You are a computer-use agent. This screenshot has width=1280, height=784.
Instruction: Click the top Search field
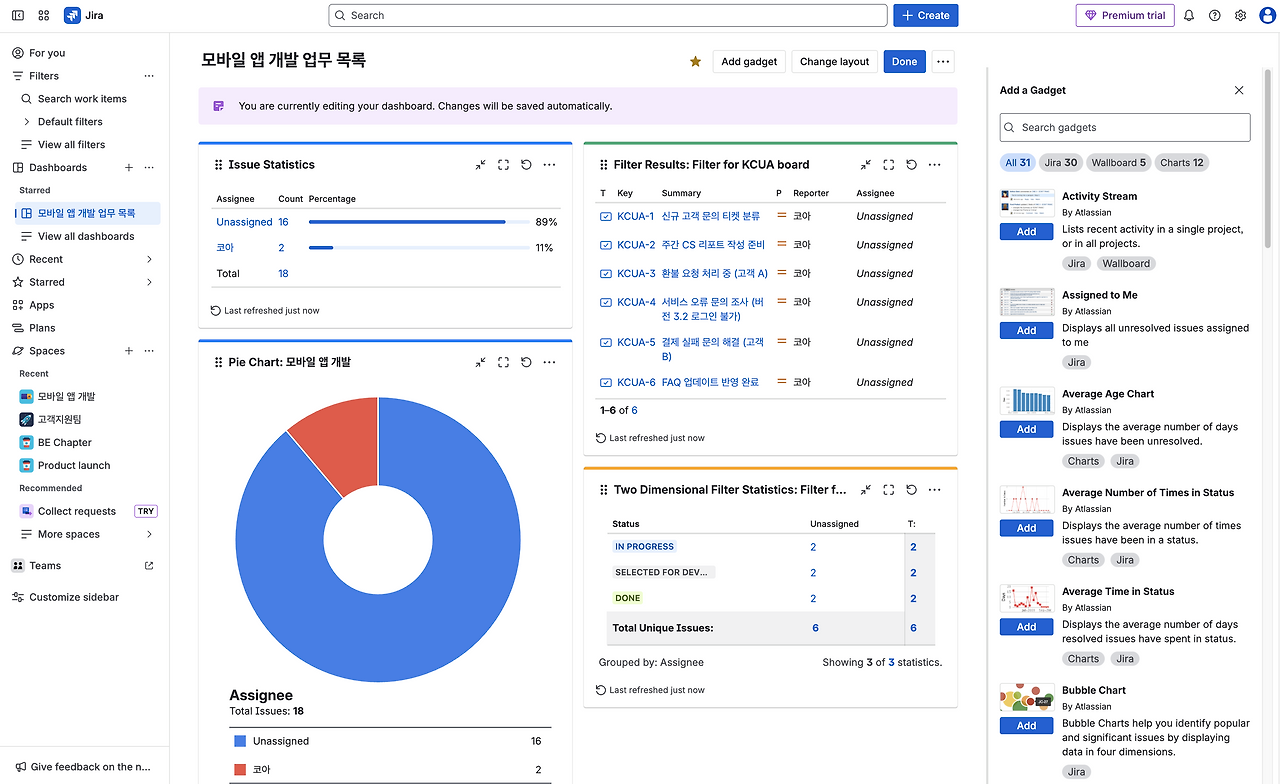point(608,15)
